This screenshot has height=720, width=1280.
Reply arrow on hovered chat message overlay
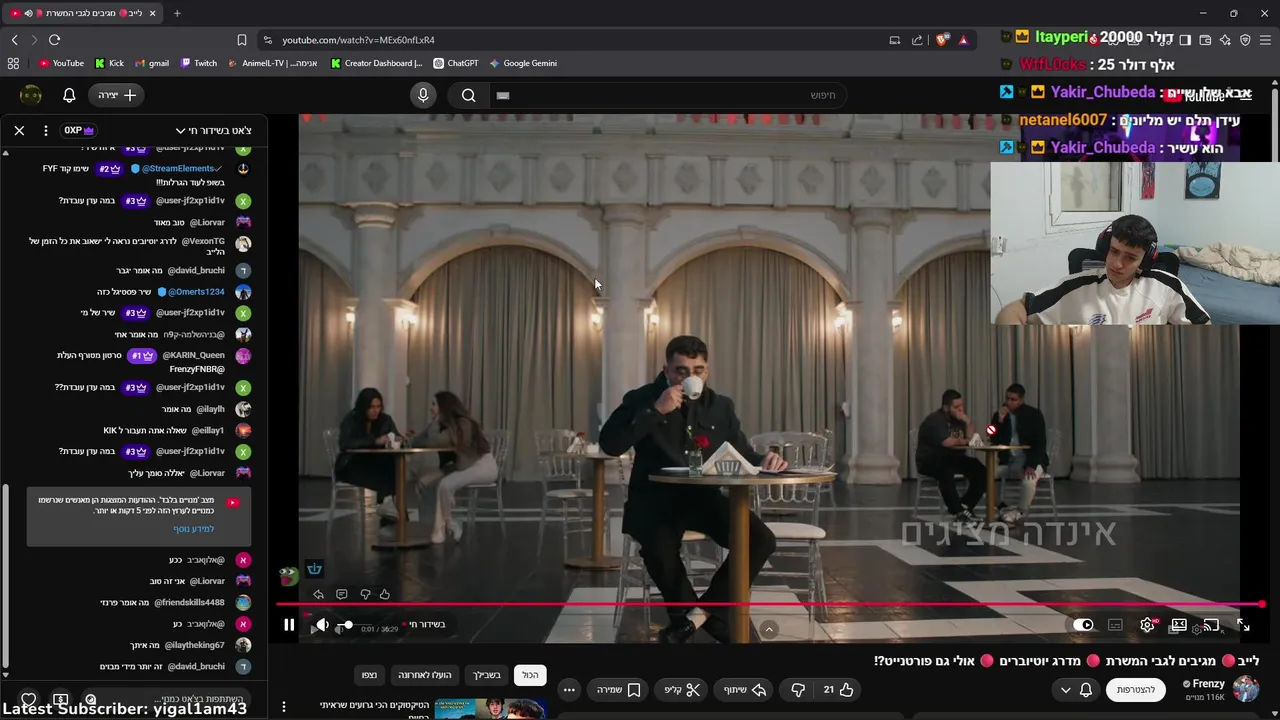click(x=318, y=594)
